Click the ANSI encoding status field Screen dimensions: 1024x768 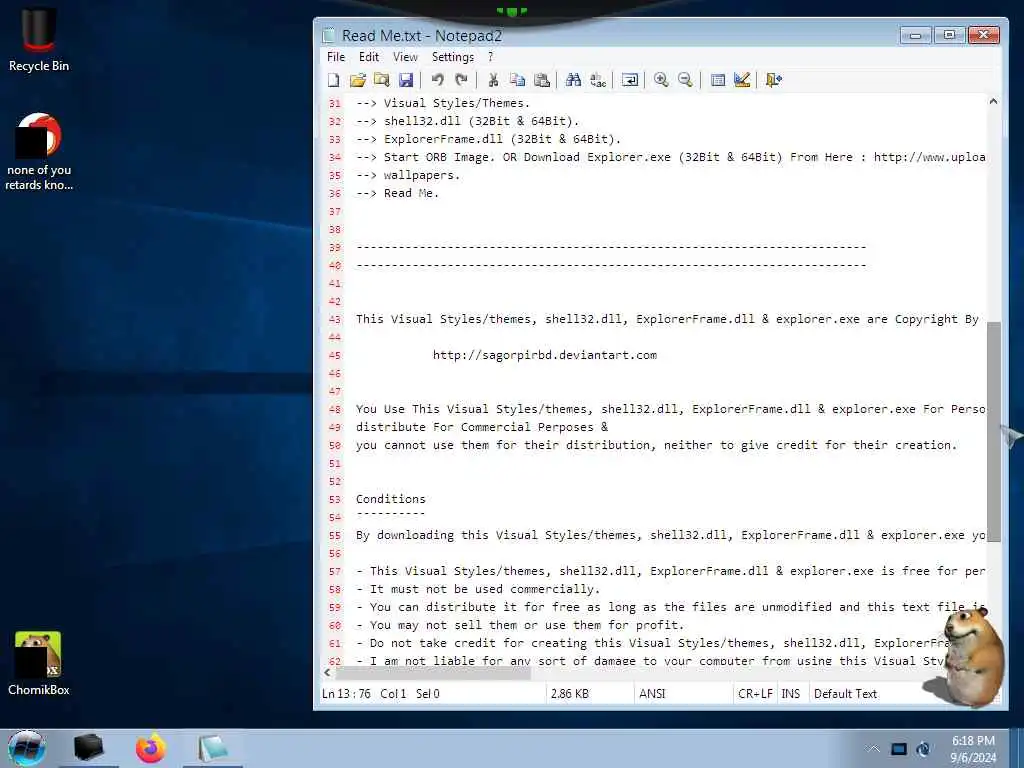click(652, 694)
